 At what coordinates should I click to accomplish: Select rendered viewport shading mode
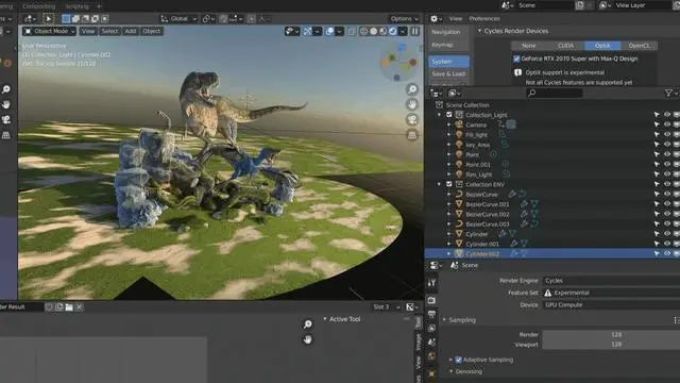tap(393, 31)
